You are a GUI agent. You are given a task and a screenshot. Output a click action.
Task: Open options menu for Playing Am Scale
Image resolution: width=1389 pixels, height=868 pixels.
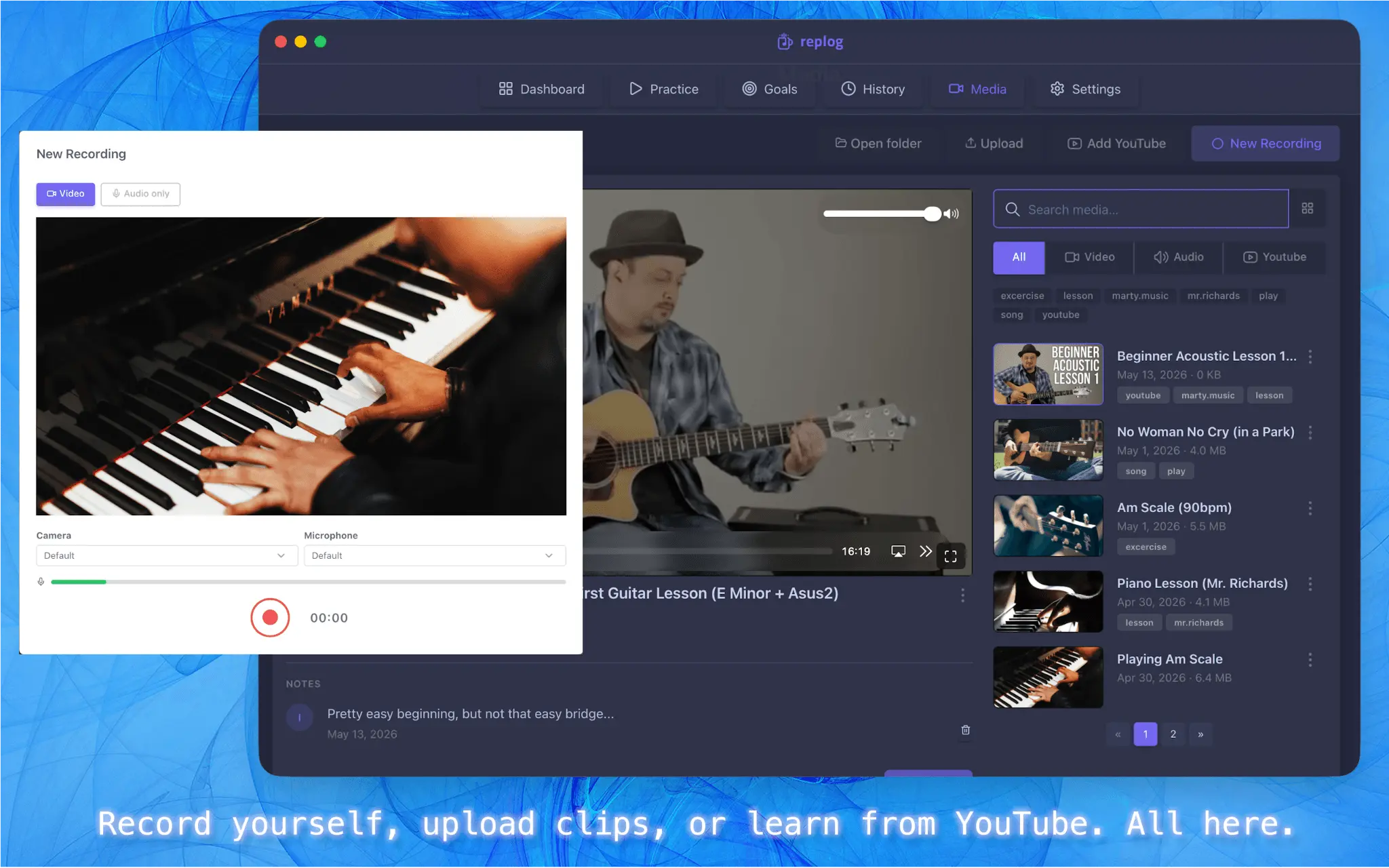tap(1310, 660)
